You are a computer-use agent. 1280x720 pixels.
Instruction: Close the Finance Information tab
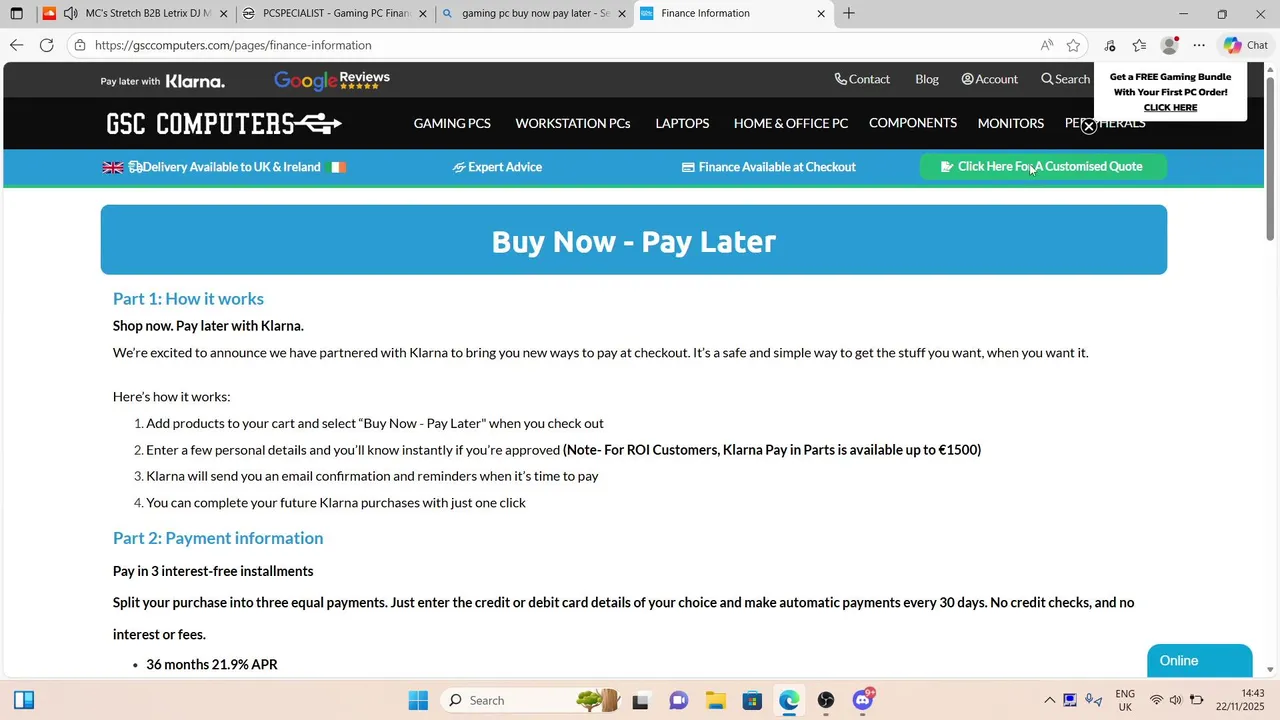click(x=821, y=13)
